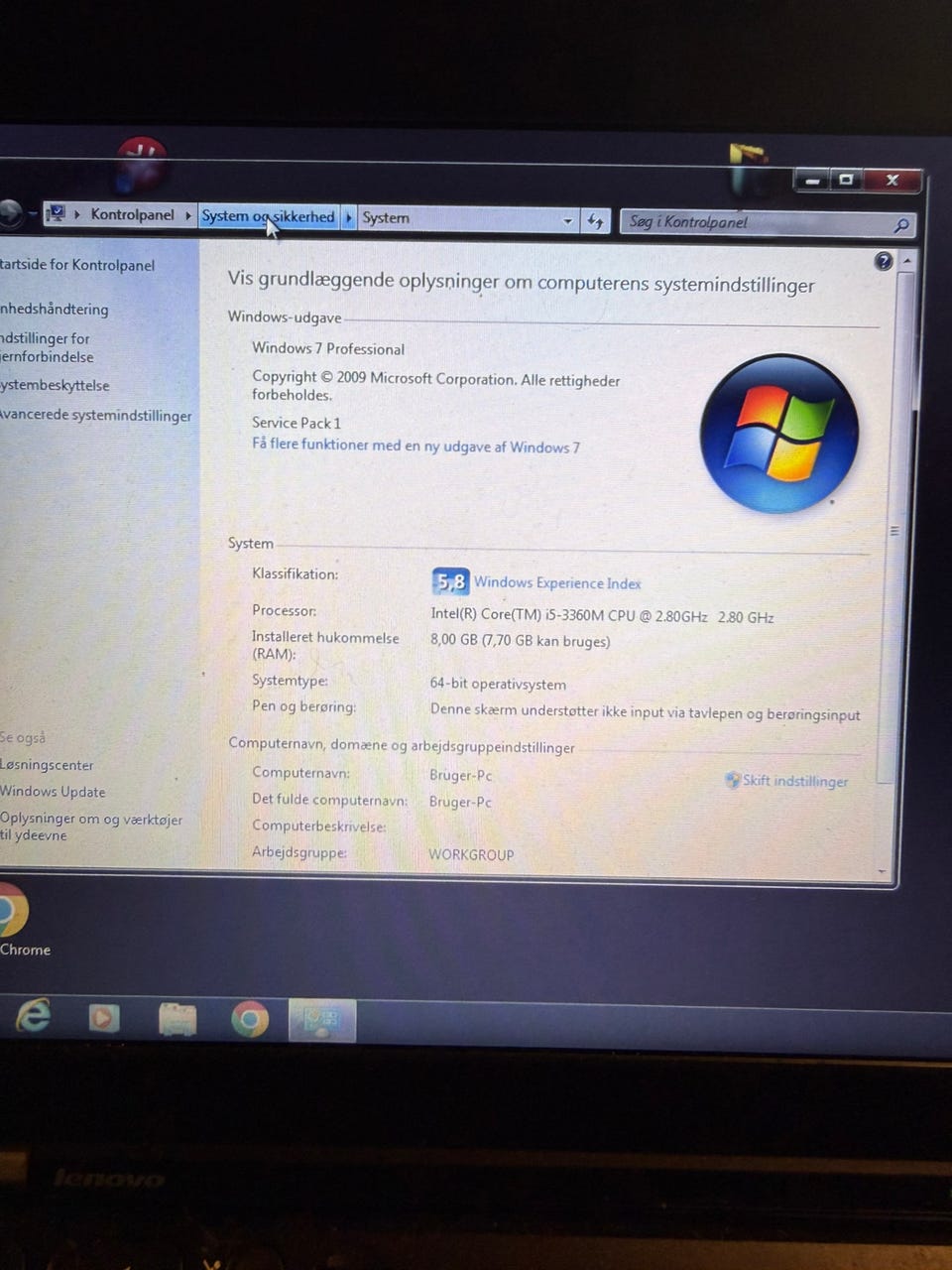Image resolution: width=952 pixels, height=1270 pixels.
Task: Click the Windows logo image
Action: pyautogui.click(x=778, y=434)
